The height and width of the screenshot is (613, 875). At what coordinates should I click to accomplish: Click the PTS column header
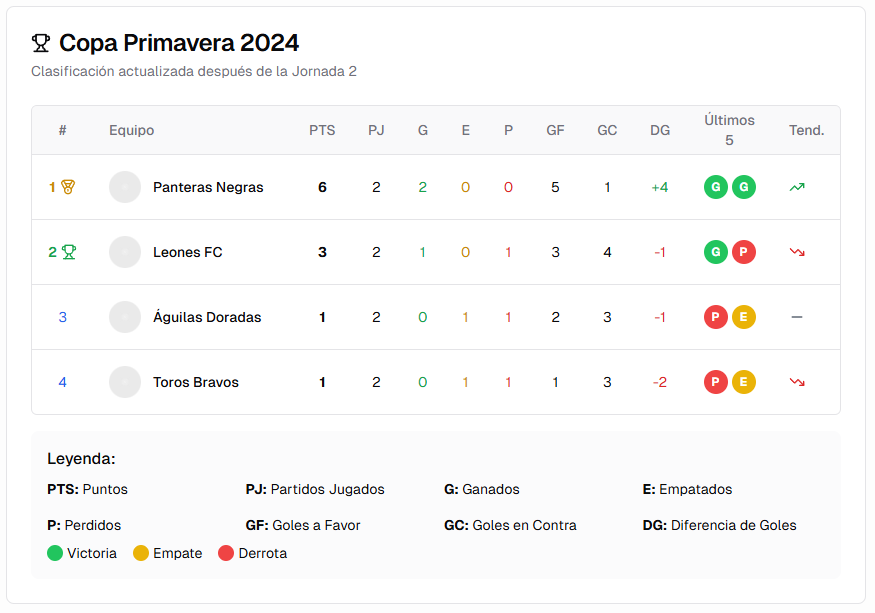[x=322, y=130]
